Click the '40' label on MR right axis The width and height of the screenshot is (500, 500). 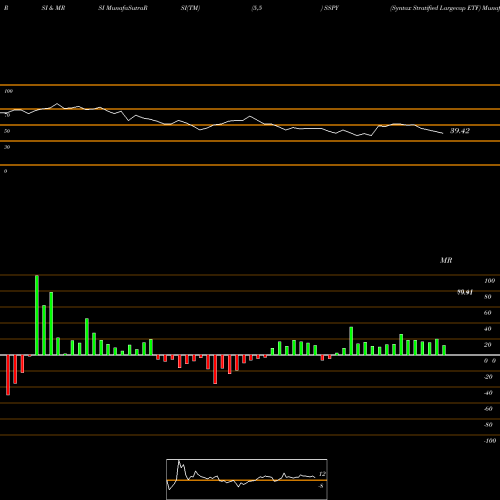[x=488, y=329]
